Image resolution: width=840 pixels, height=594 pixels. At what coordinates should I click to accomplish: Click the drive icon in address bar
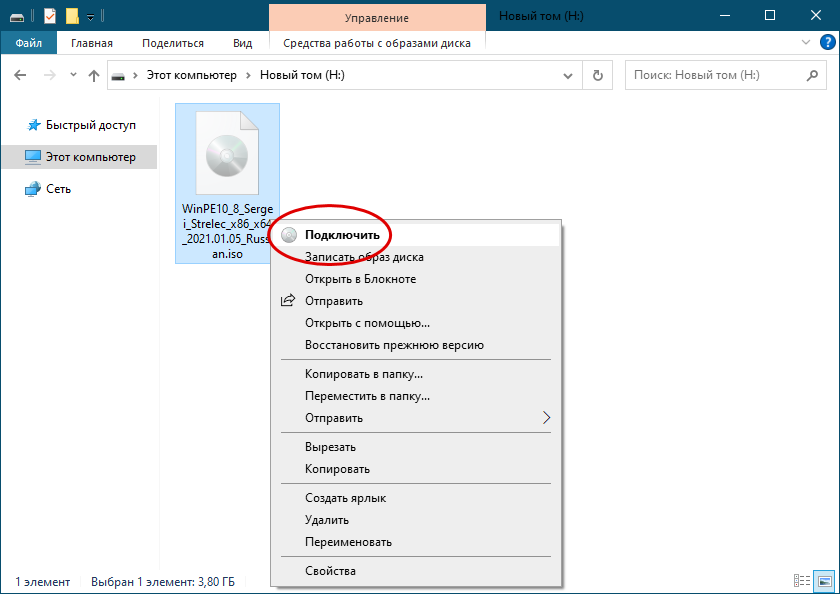[118, 76]
